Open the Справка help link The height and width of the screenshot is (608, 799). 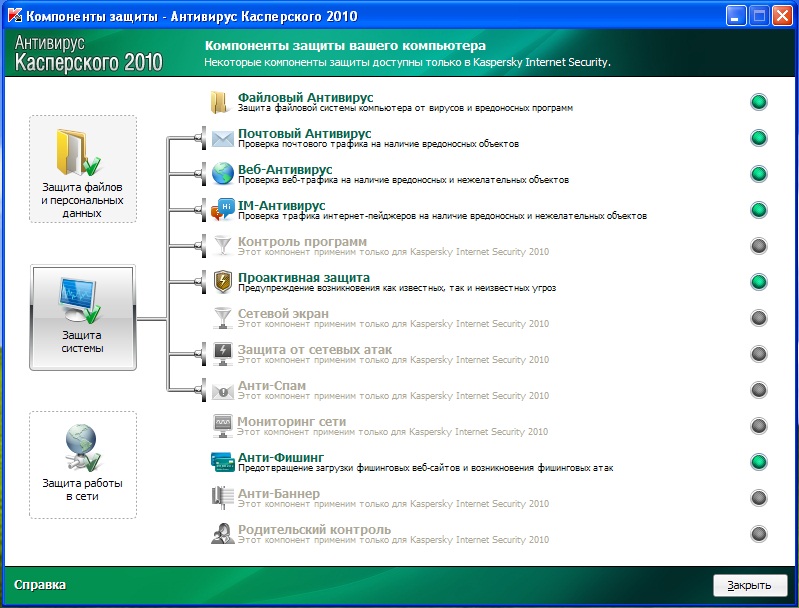coord(40,585)
